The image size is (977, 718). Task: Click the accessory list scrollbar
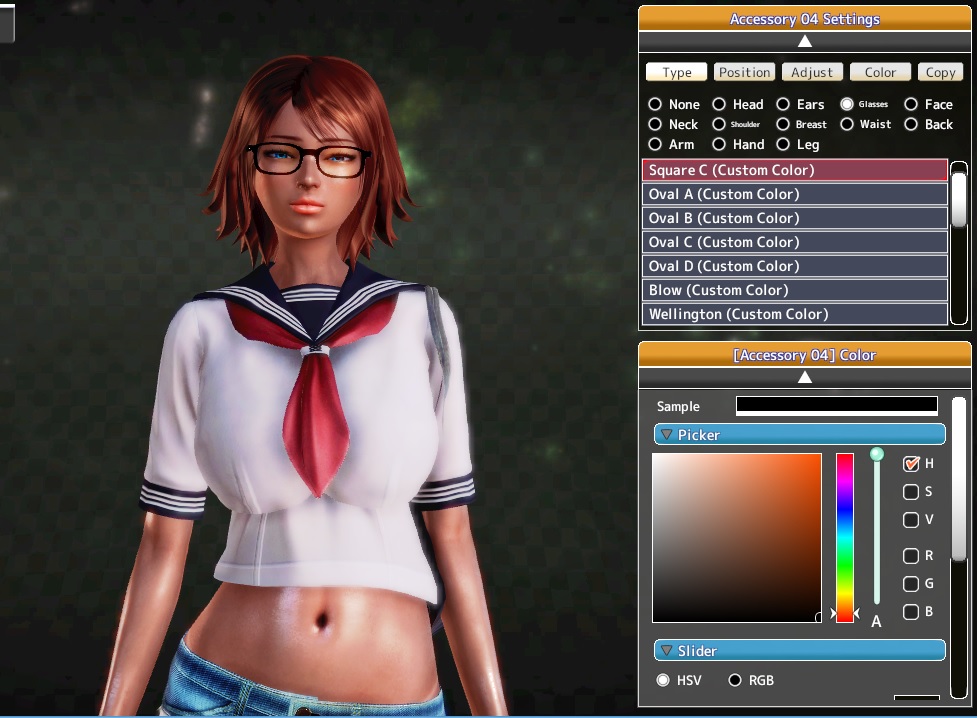[x=959, y=198]
